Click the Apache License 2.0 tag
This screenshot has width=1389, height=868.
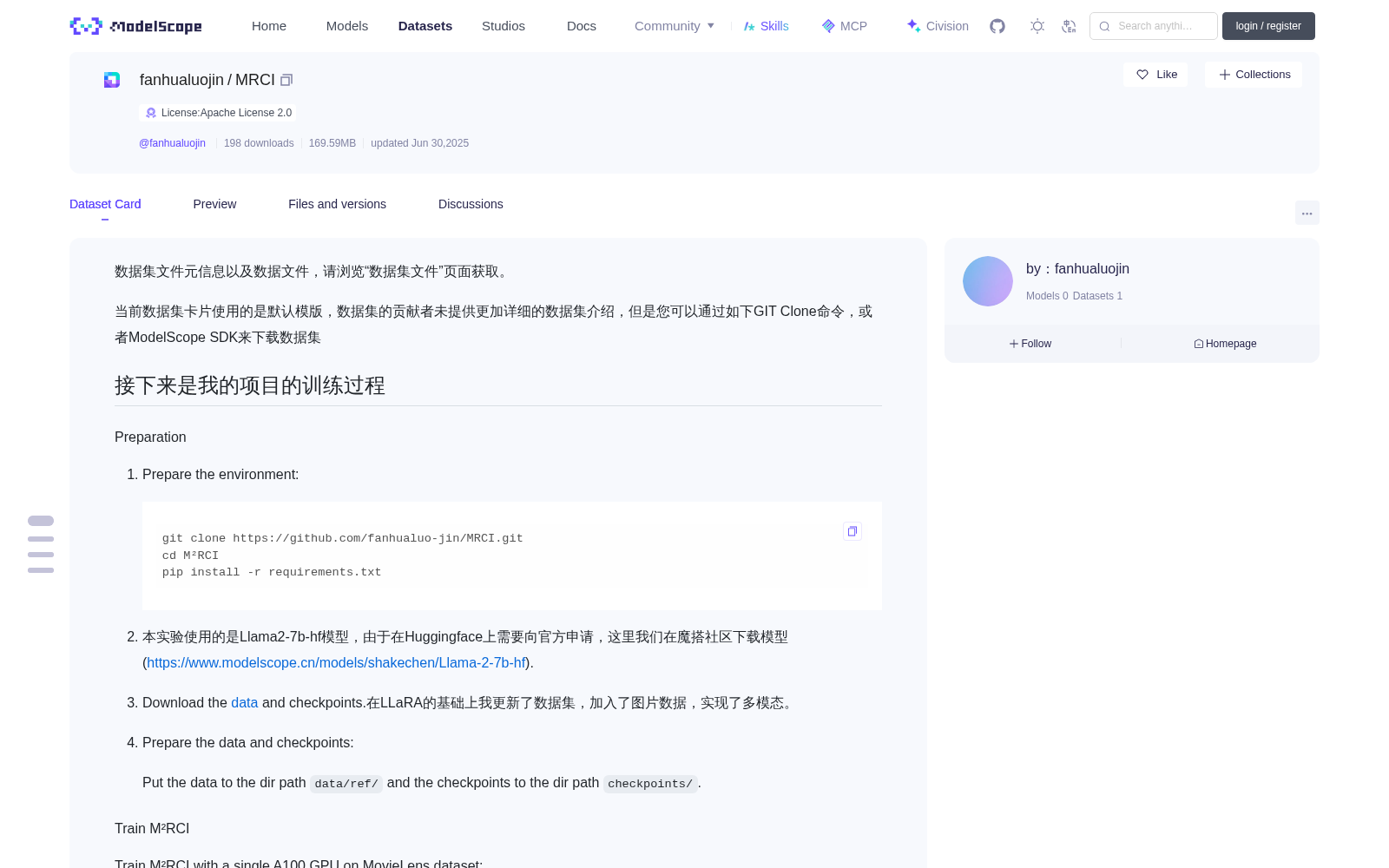click(x=217, y=113)
